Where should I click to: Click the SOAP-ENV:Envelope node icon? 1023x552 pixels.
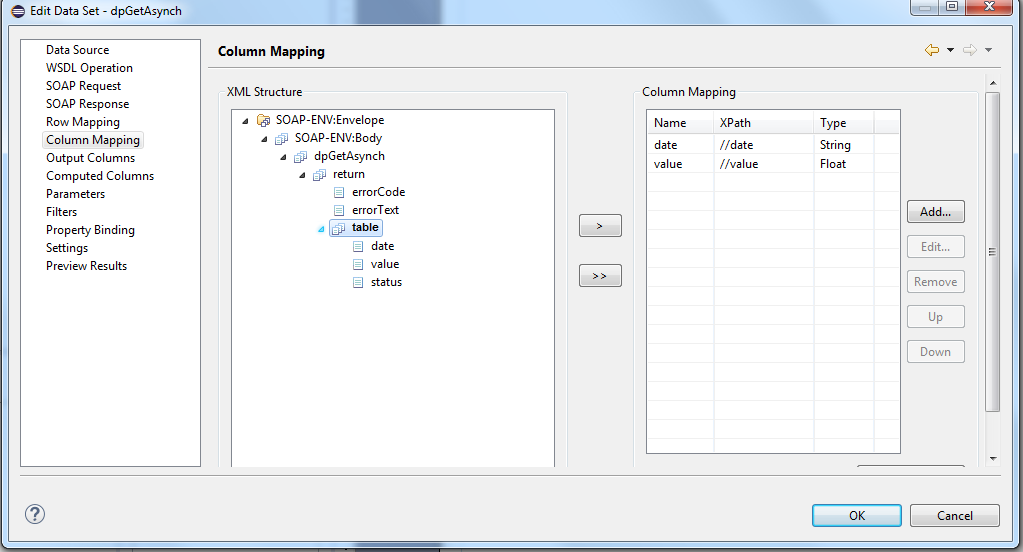263,121
